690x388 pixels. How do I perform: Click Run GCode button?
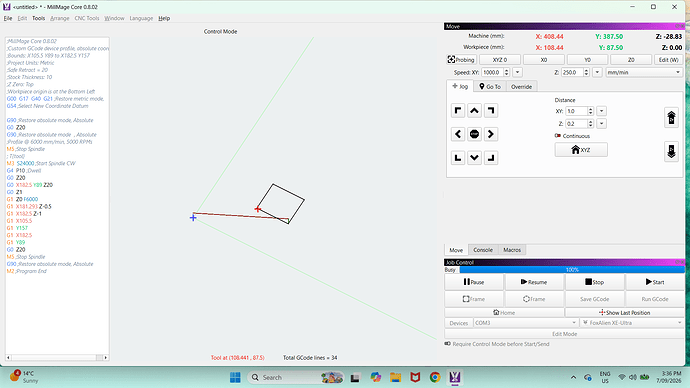[x=655, y=299]
